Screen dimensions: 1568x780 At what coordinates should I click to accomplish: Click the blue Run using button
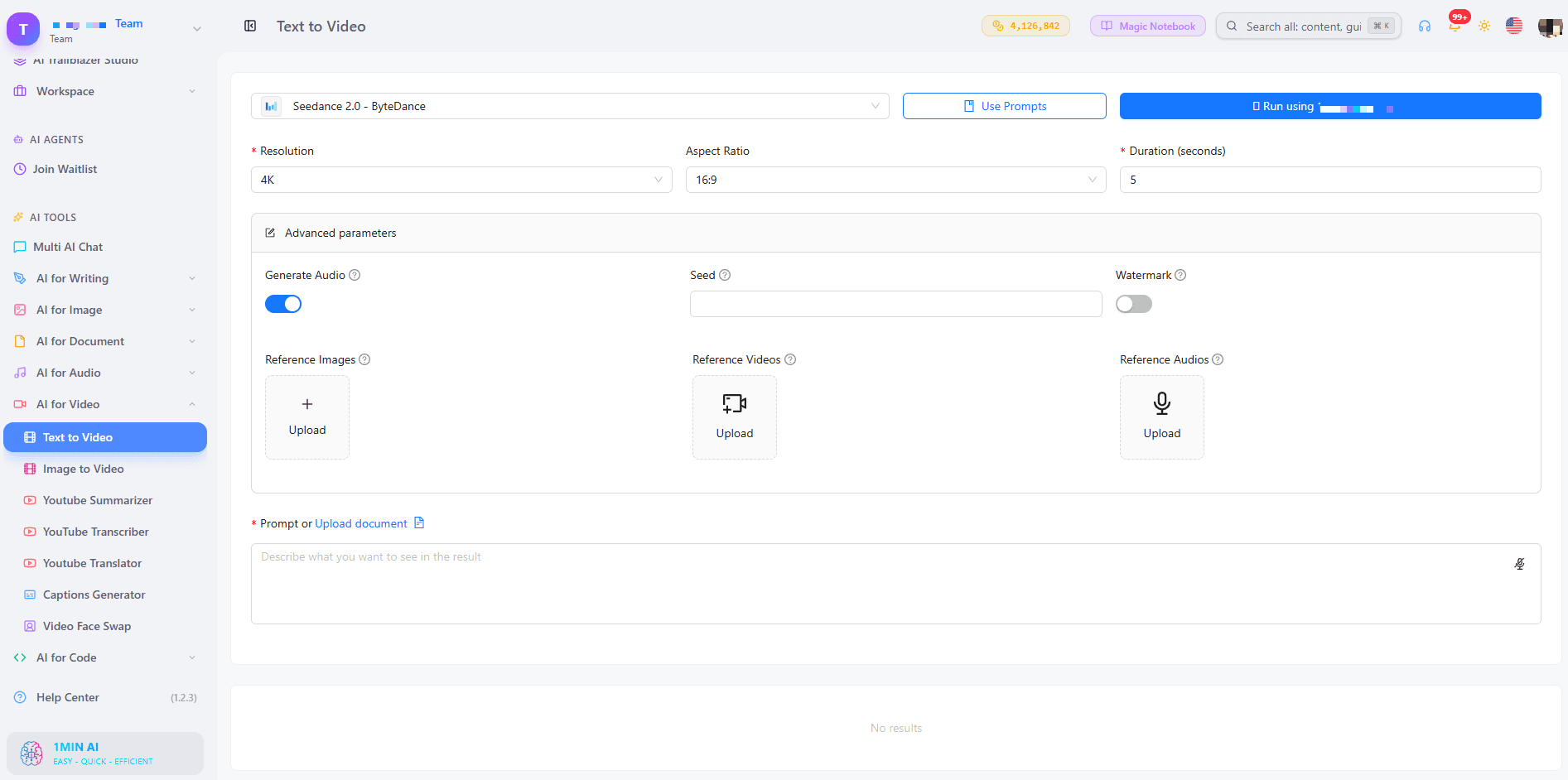1330,106
